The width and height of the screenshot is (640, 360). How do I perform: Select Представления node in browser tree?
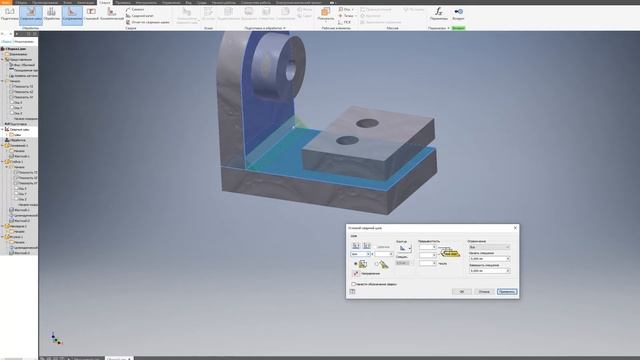pyautogui.click(x=18, y=59)
